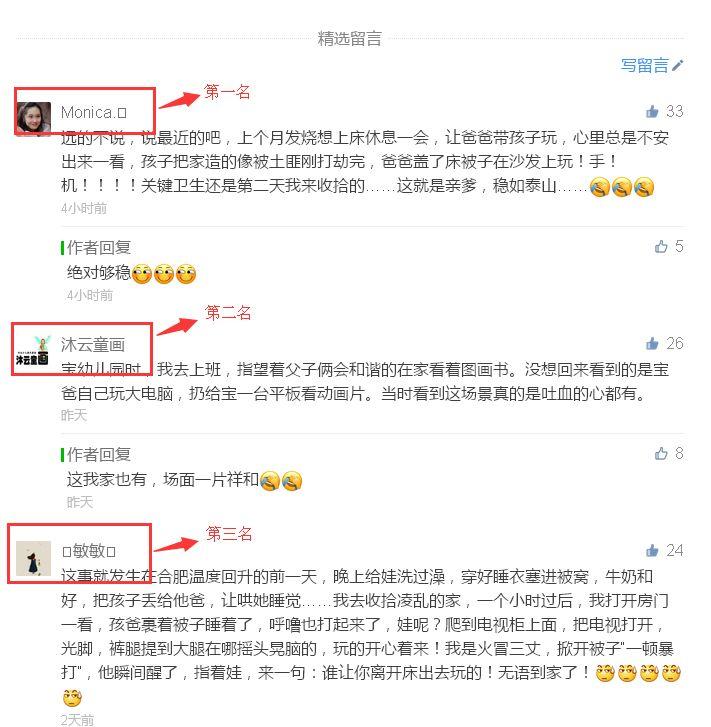Open 沐云童画's profile avatar

[x=33, y=351]
